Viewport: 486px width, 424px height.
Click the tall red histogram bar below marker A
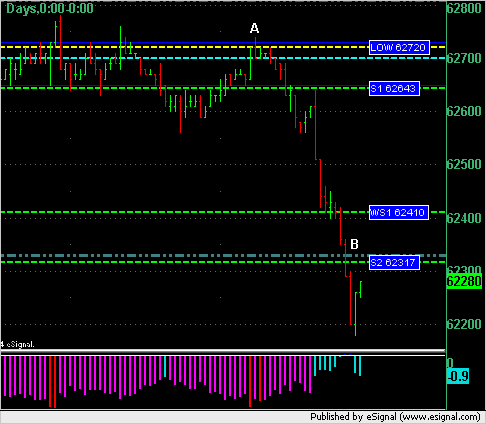click(x=250, y=381)
